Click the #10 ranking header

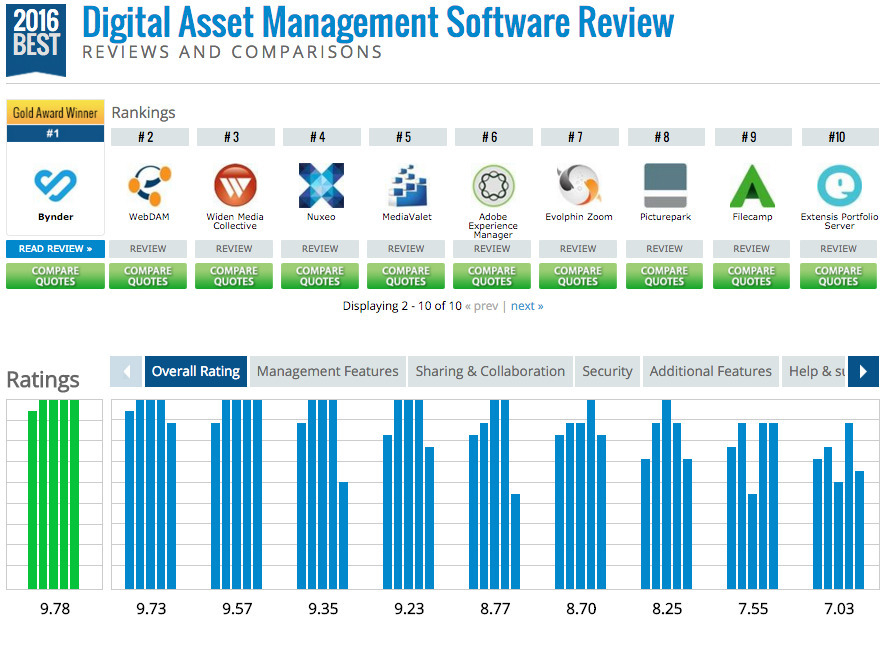click(x=840, y=137)
